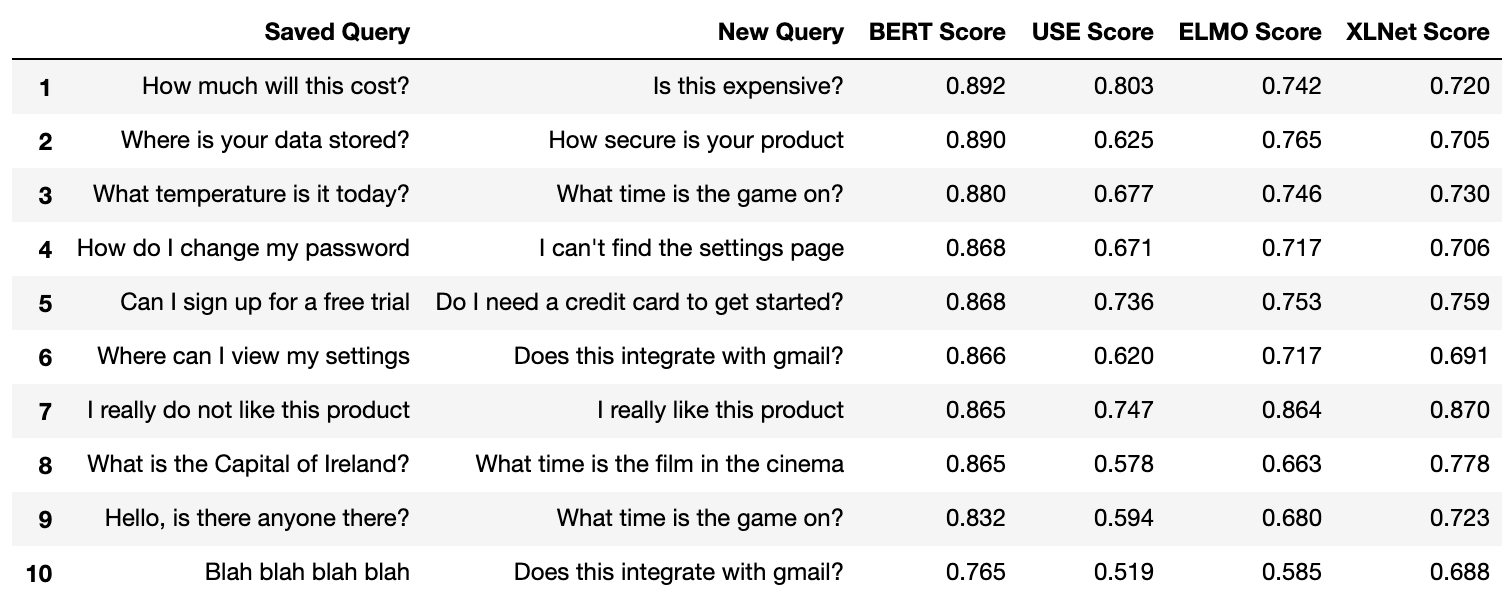Select the "How much will this cost?" cell

[275, 86]
